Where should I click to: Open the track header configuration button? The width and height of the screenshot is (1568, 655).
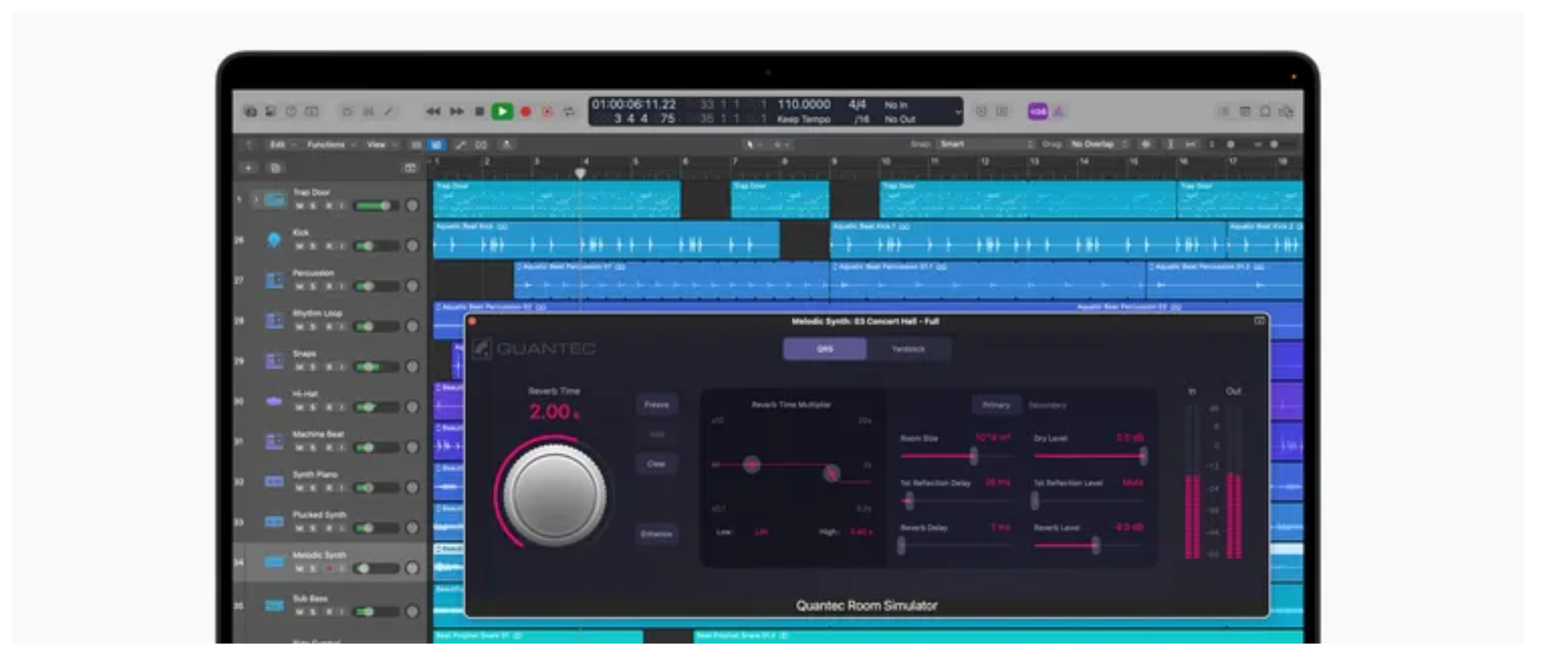(411, 168)
